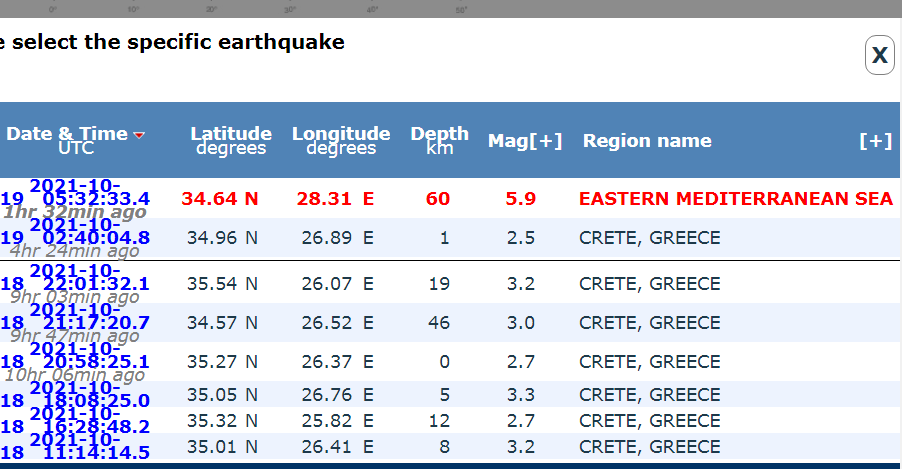Open the 2021-10-19 05:32:33.4 earthquake link
This screenshot has height=469, width=902.
click(89, 198)
